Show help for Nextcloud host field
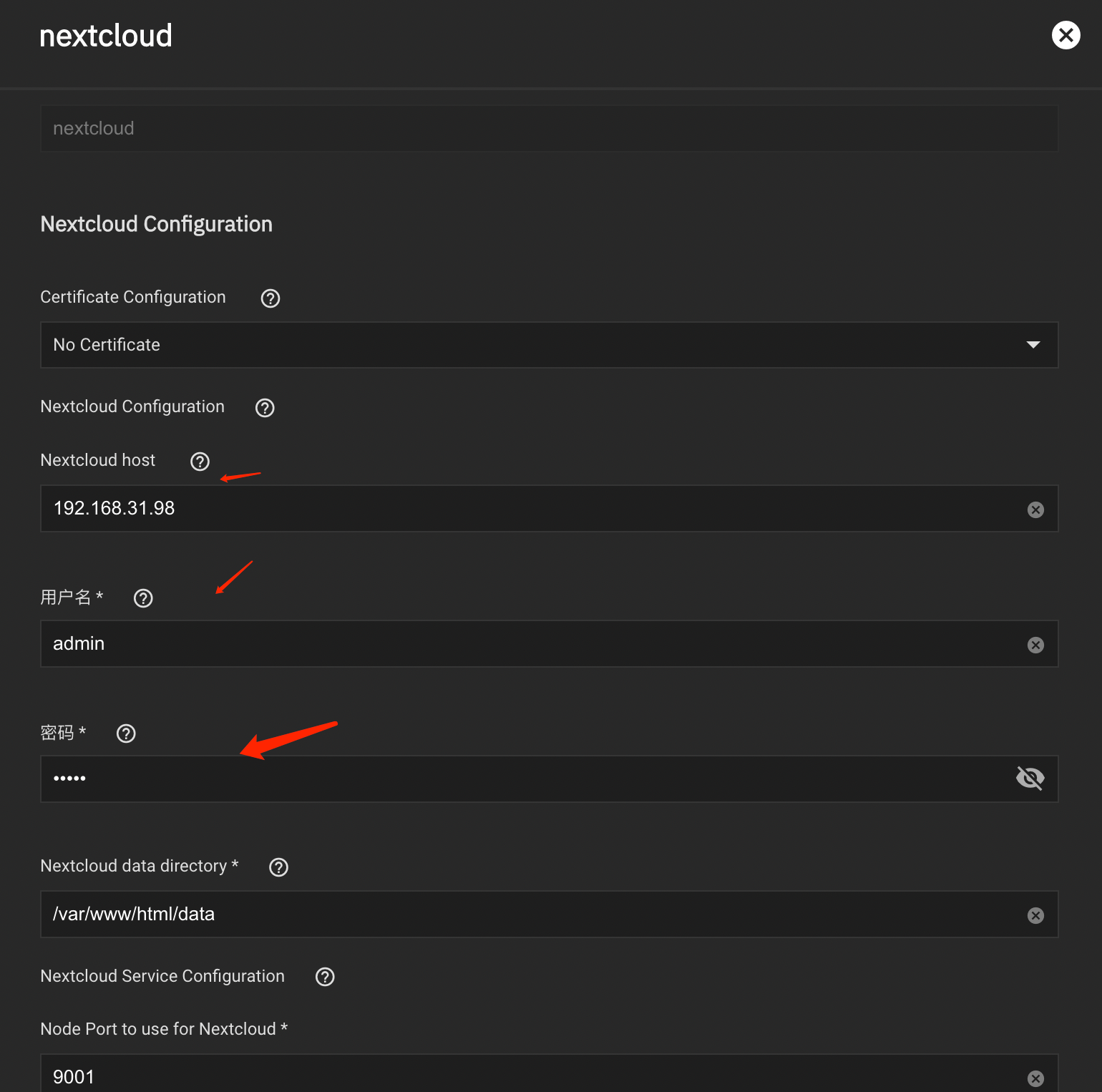Screen dimensions: 1102x1092 coord(200,462)
